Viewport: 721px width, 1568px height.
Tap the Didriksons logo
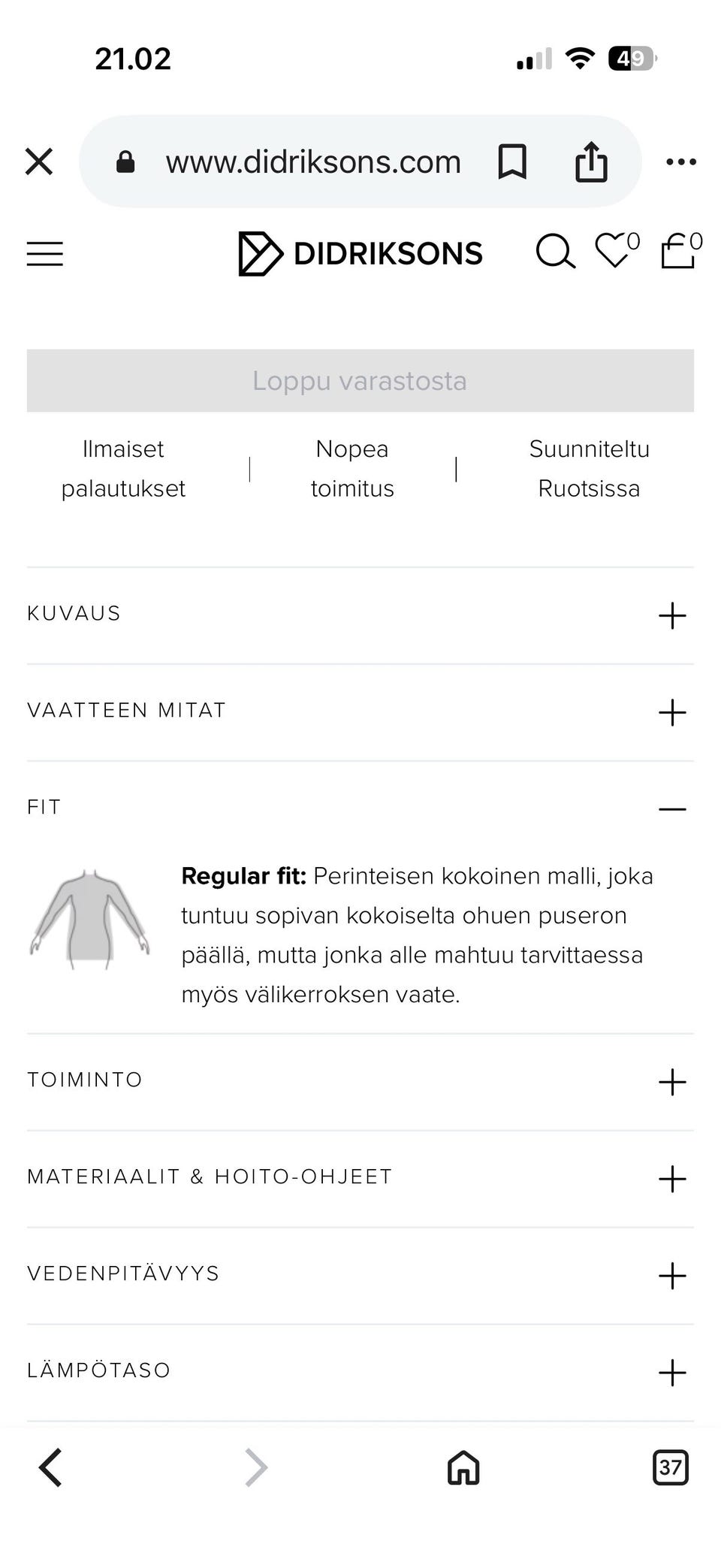click(360, 253)
